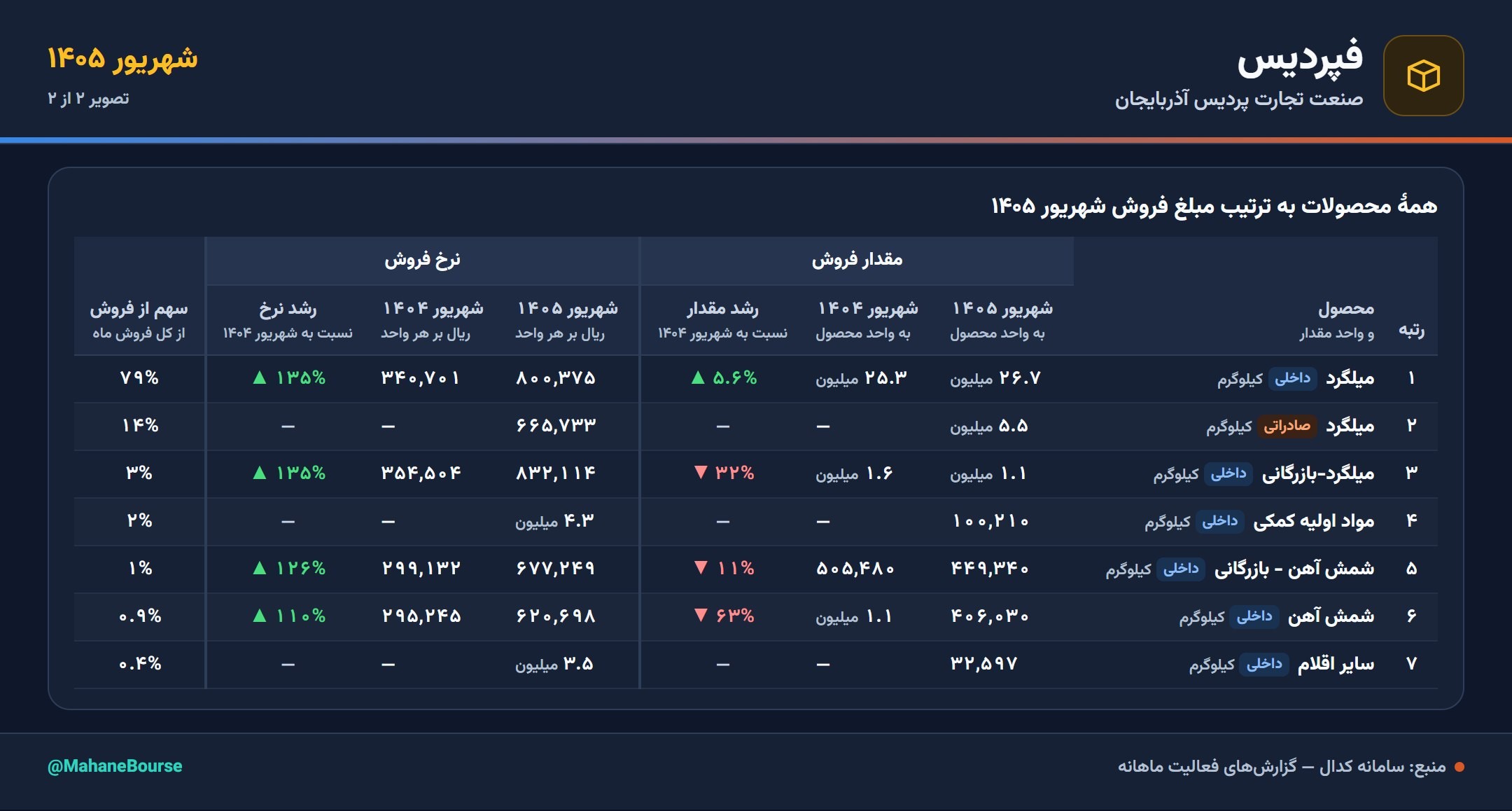Click the golden cube logo icon
Image resolution: width=1512 pixels, height=811 pixels.
1423,76
